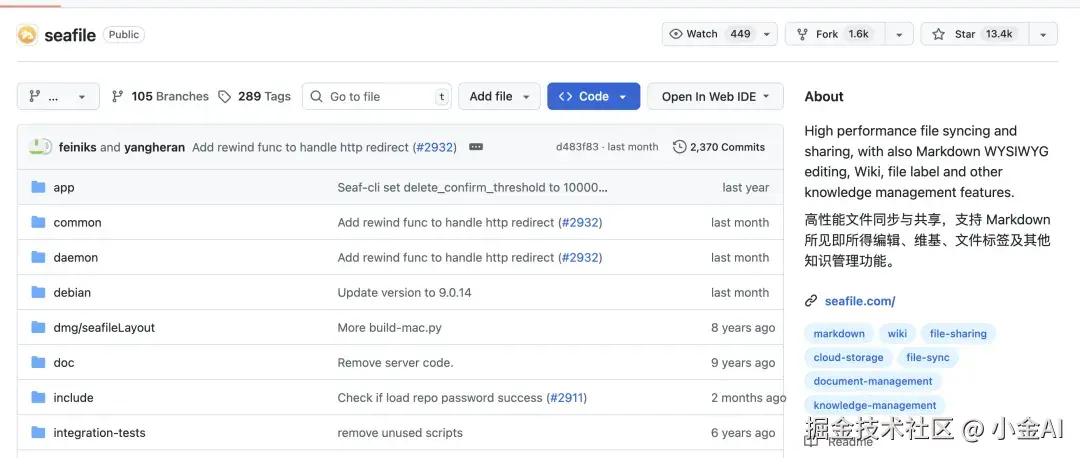The width and height of the screenshot is (1080, 458).
Task: Open the app folder
Action: pyautogui.click(x=64, y=187)
